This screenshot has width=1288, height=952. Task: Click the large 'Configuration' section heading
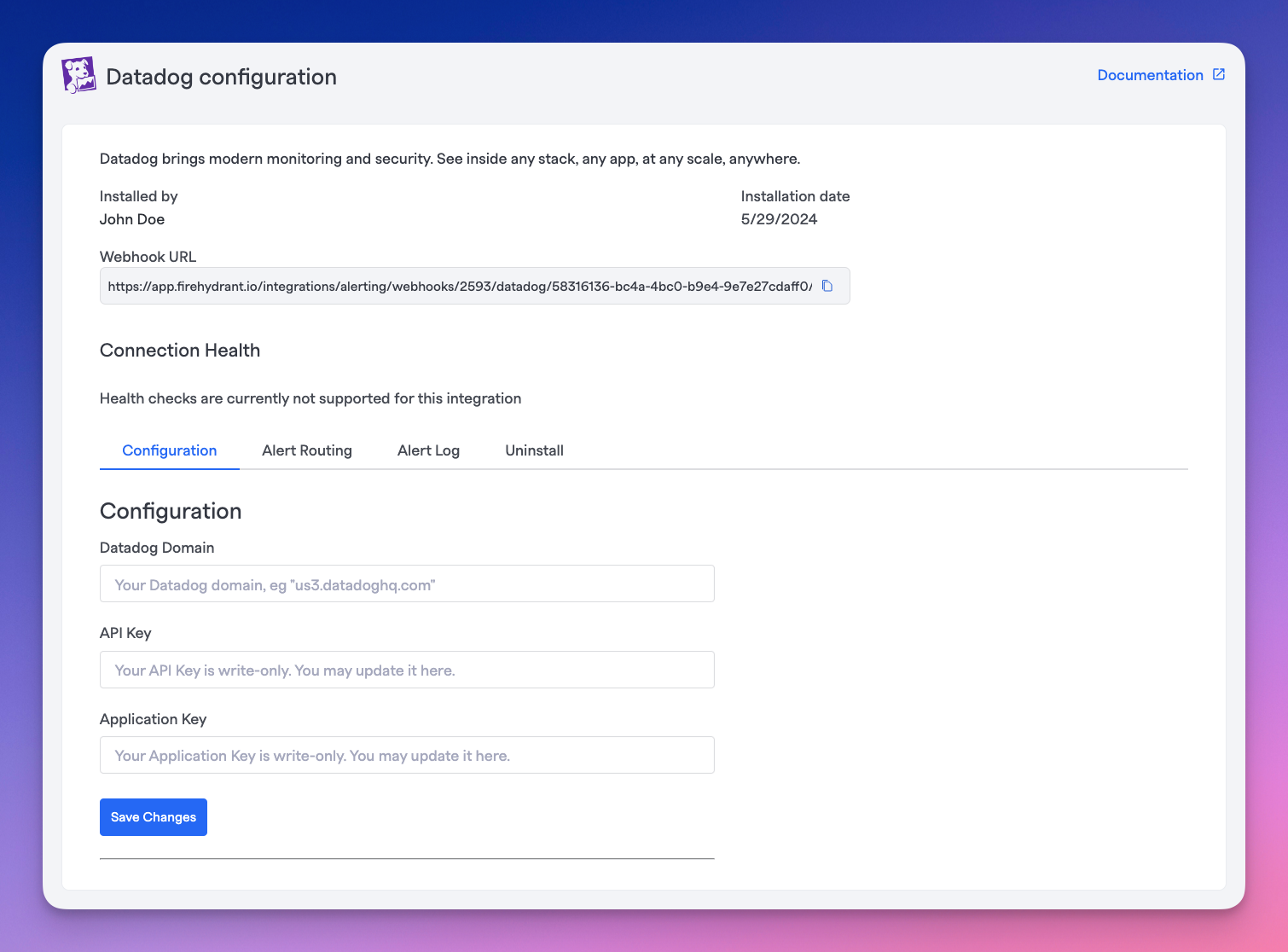point(171,511)
